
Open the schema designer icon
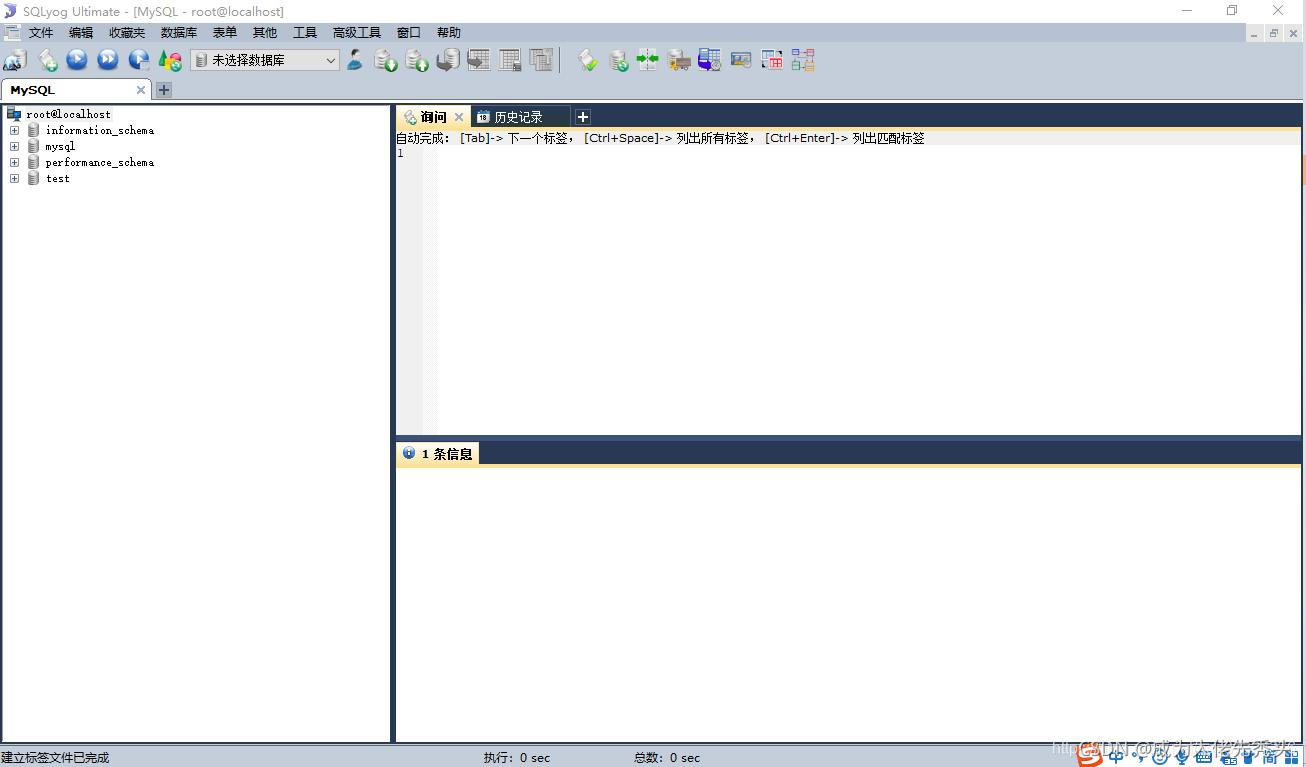803,60
